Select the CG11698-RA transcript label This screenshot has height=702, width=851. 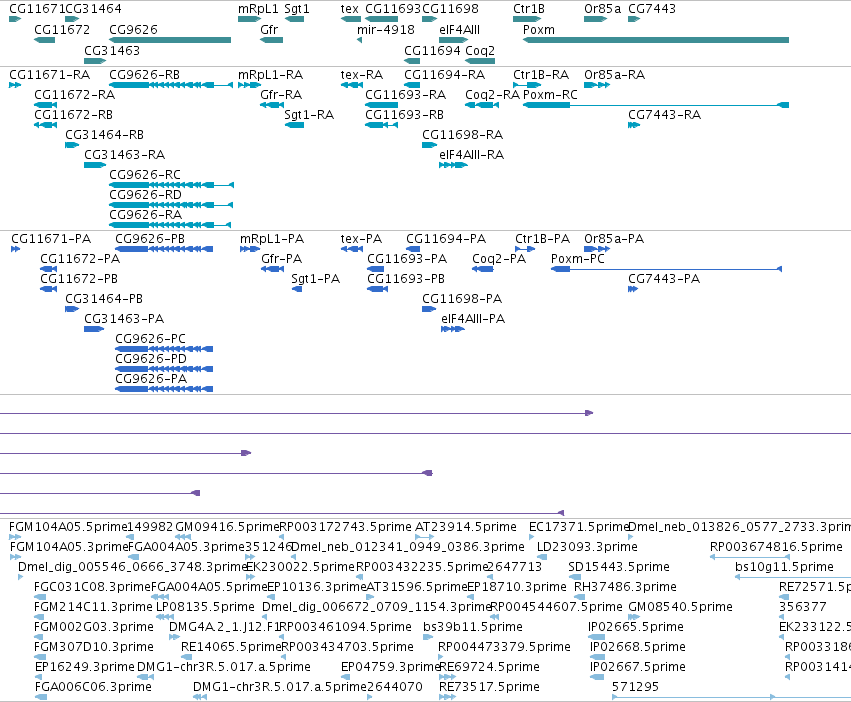coord(462,134)
